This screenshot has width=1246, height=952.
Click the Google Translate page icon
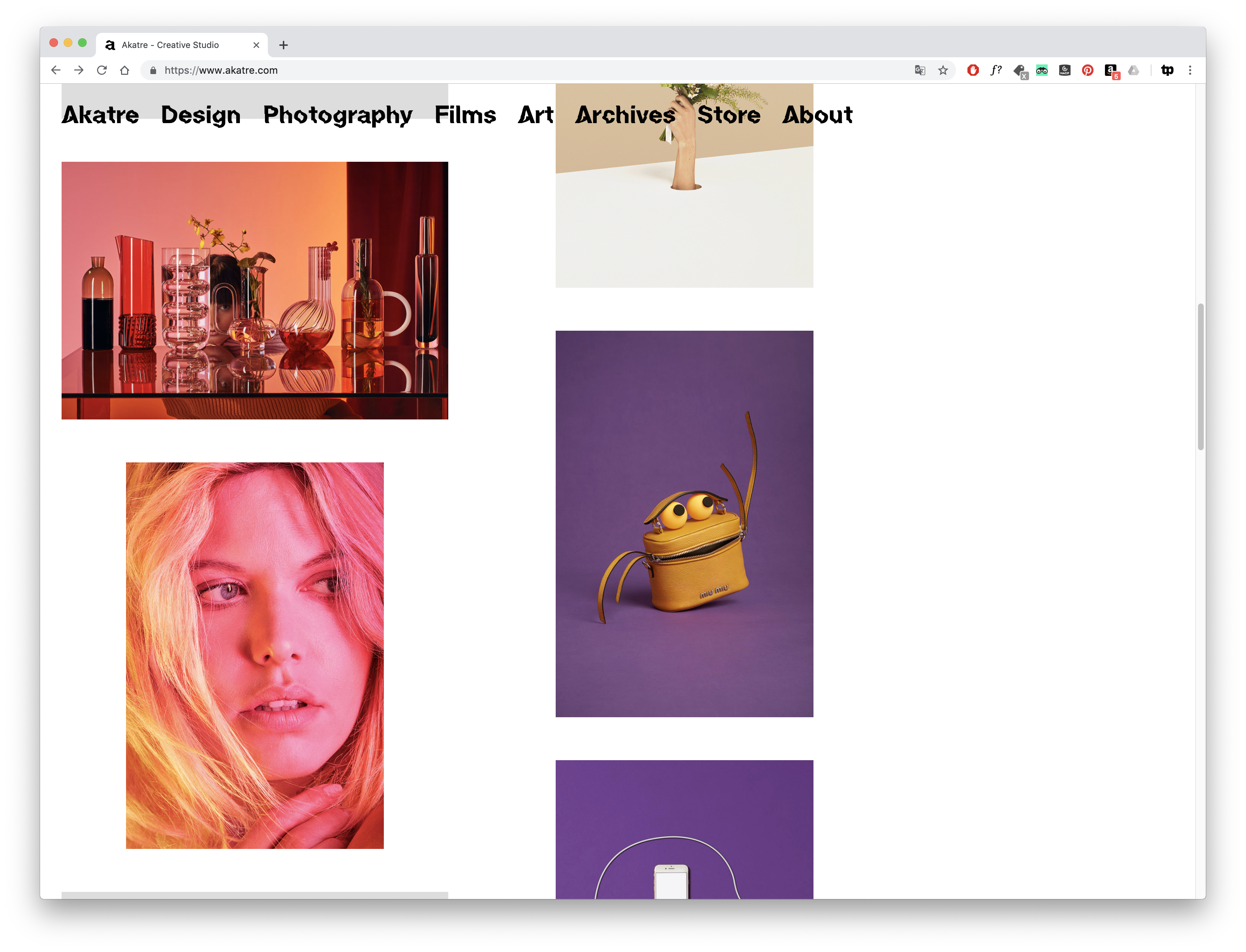click(919, 70)
